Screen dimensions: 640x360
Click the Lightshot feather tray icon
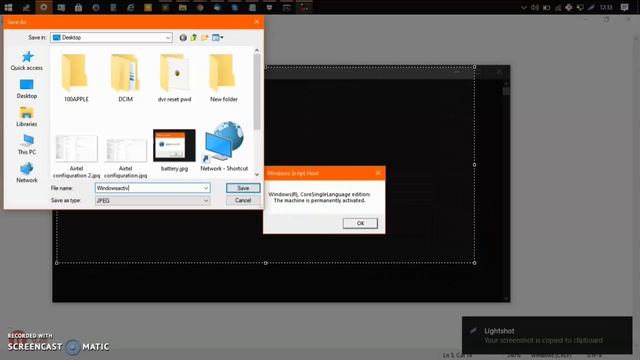coord(591,7)
